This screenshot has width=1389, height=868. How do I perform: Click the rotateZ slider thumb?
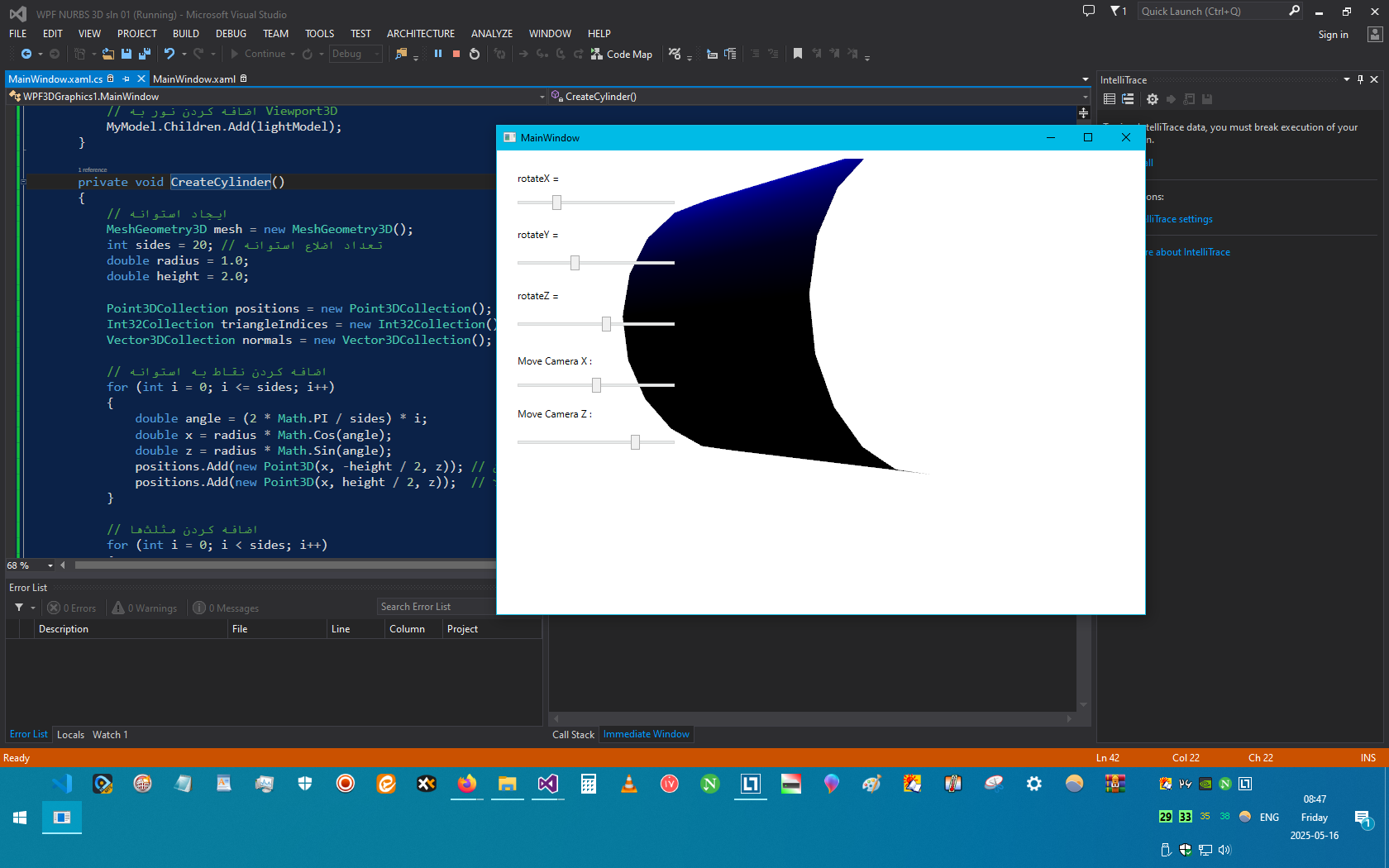[606, 324]
